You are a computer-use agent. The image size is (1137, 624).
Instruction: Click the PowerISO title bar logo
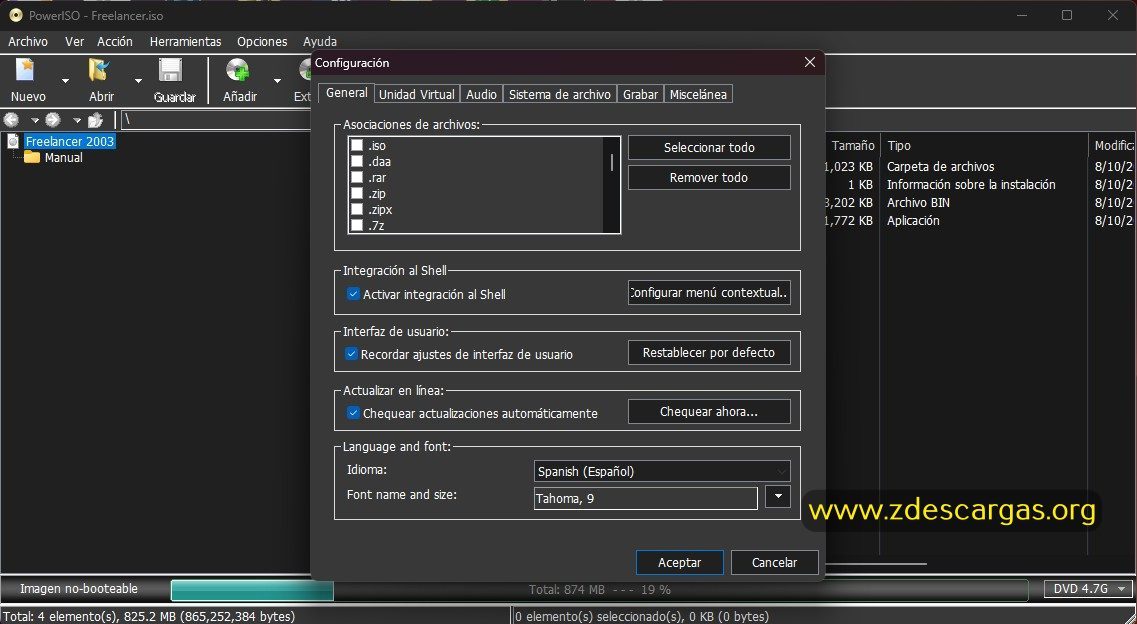pyautogui.click(x=15, y=14)
